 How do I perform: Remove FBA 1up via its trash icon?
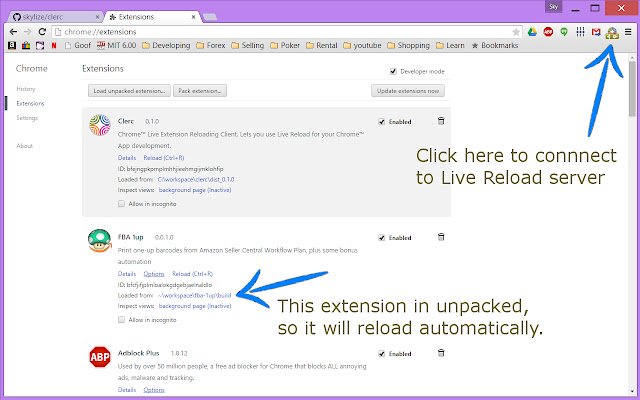(441, 237)
